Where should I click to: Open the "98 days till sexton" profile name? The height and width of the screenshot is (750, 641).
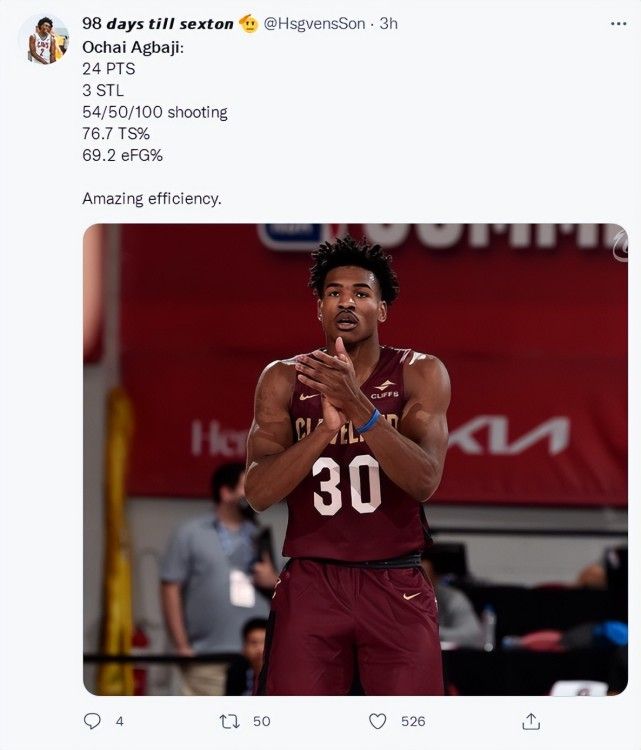[157, 24]
